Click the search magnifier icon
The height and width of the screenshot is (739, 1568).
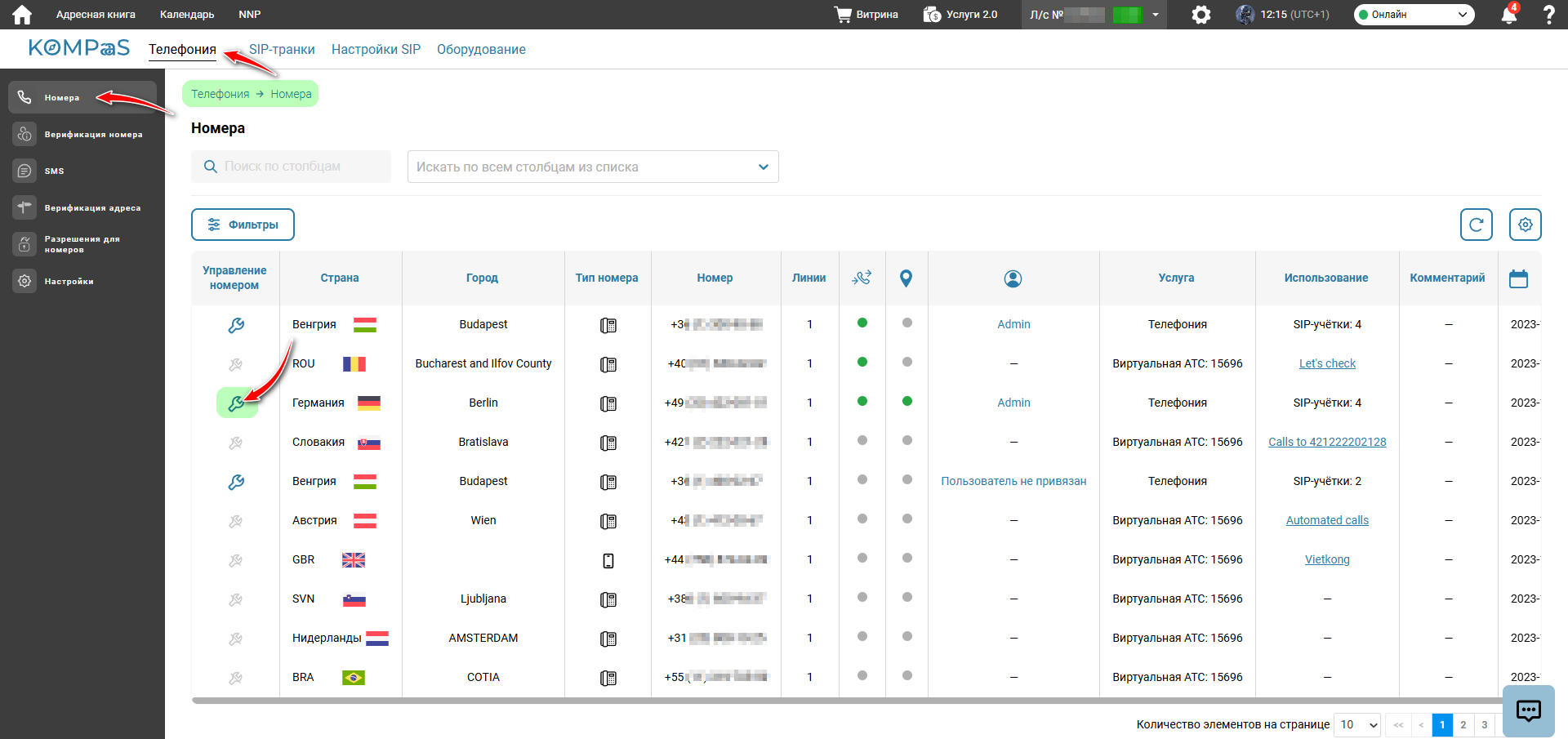point(211,167)
